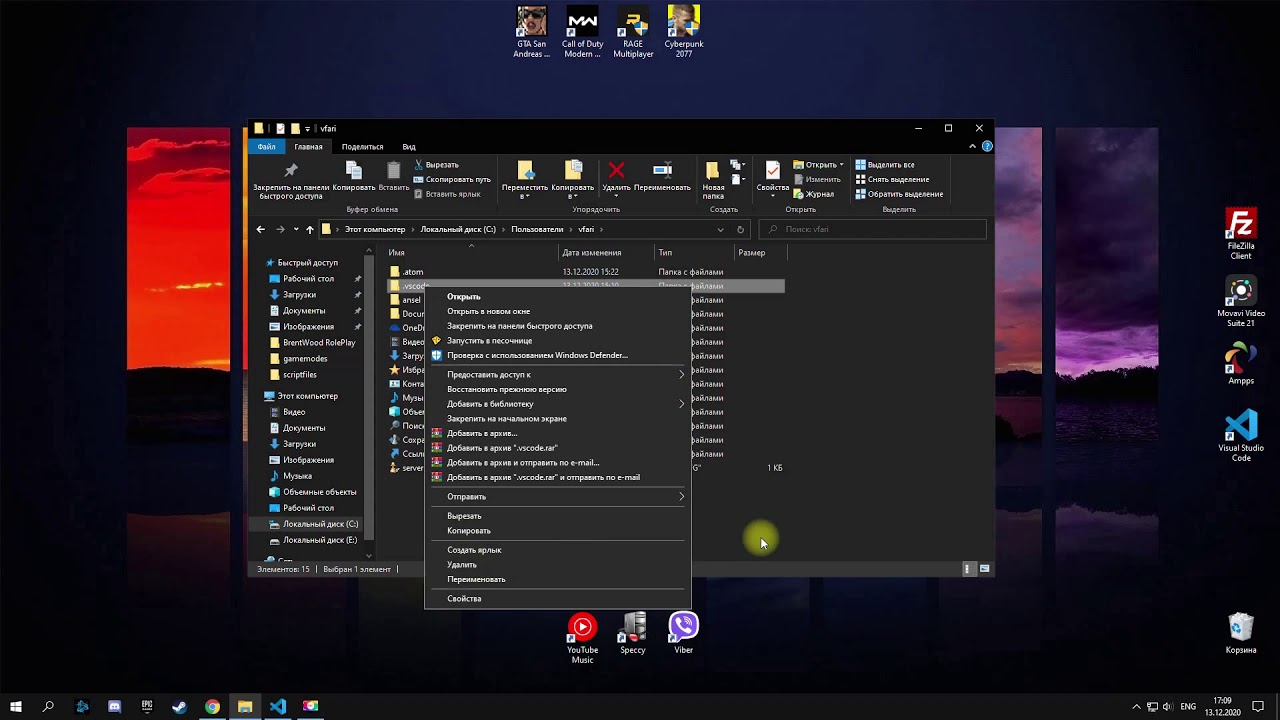Open the GTA San Andreas desktop shortcut

(531, 32)
